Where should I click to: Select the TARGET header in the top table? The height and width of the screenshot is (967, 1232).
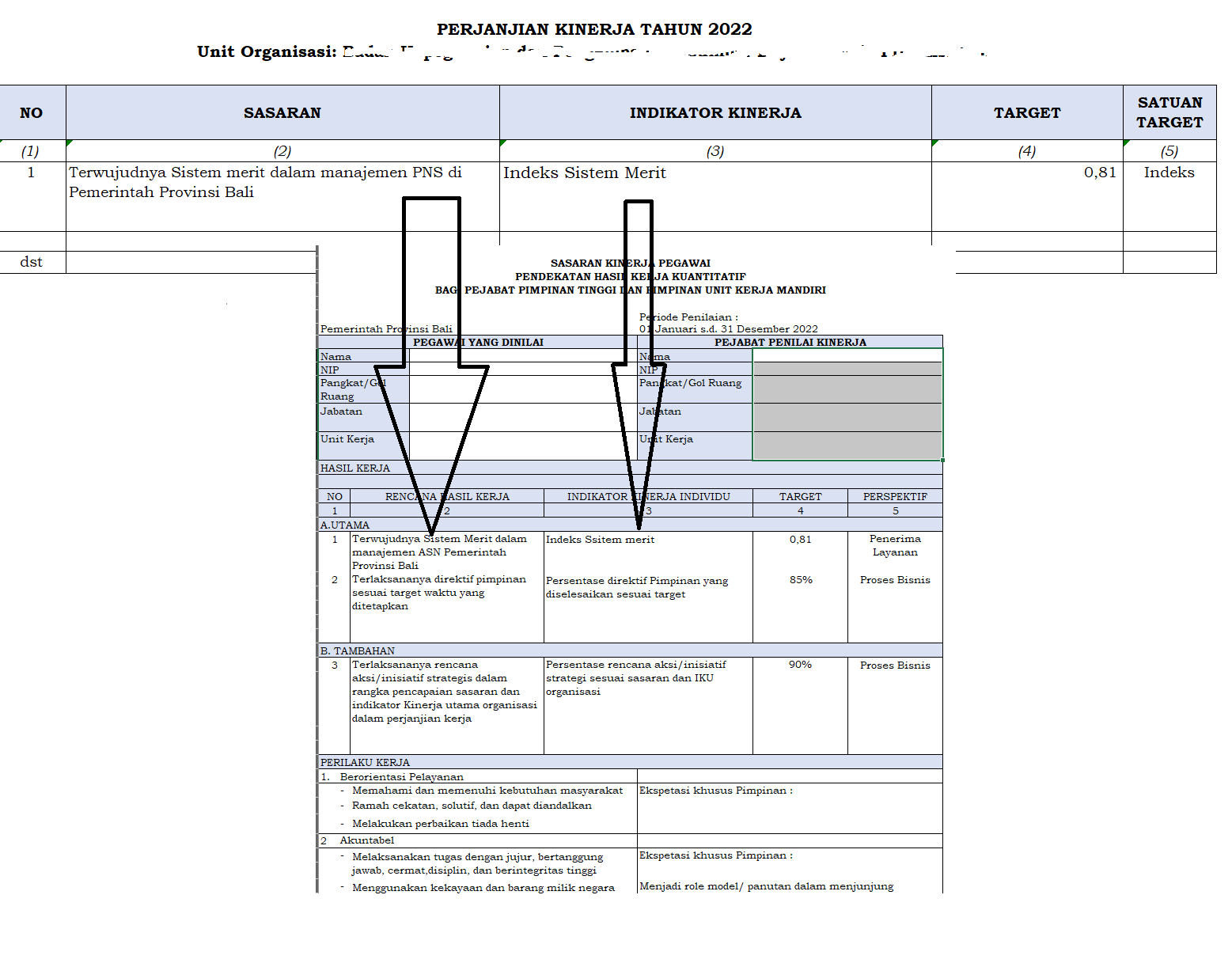tap(1027, 112)
